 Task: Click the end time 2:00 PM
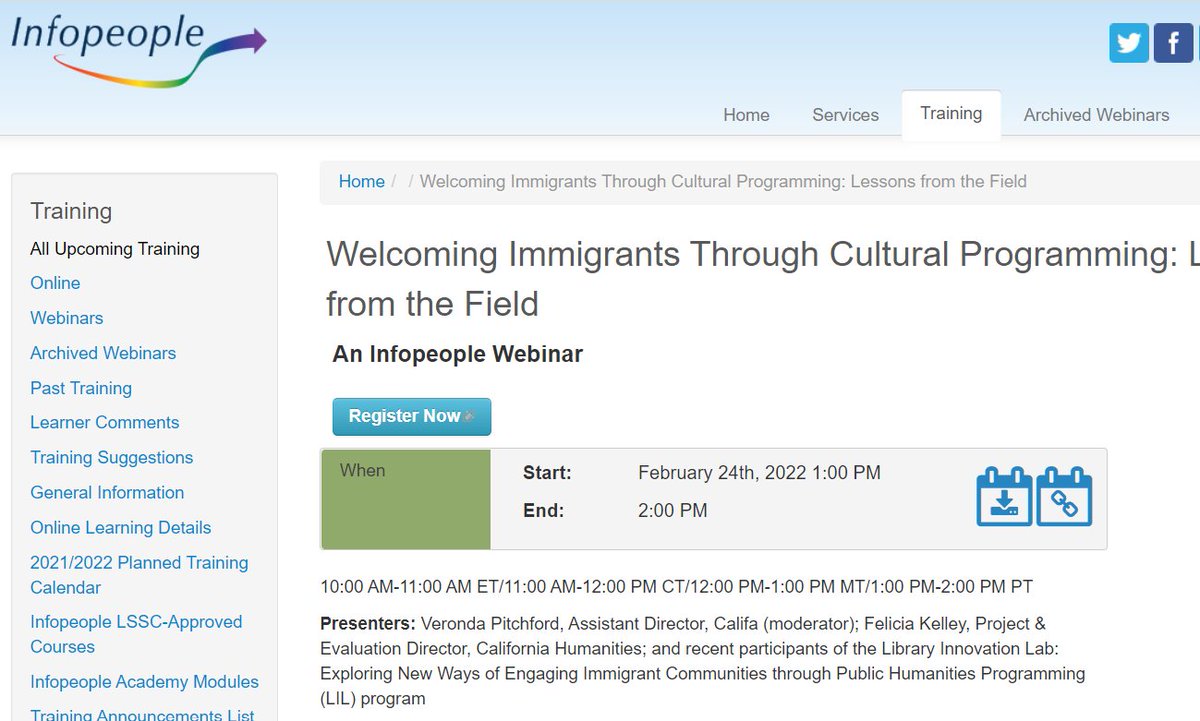click(x=672, y=510)
